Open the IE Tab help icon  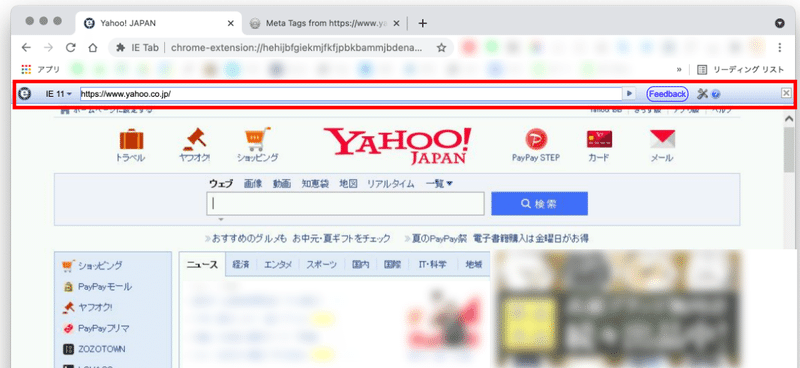point(715,94)
